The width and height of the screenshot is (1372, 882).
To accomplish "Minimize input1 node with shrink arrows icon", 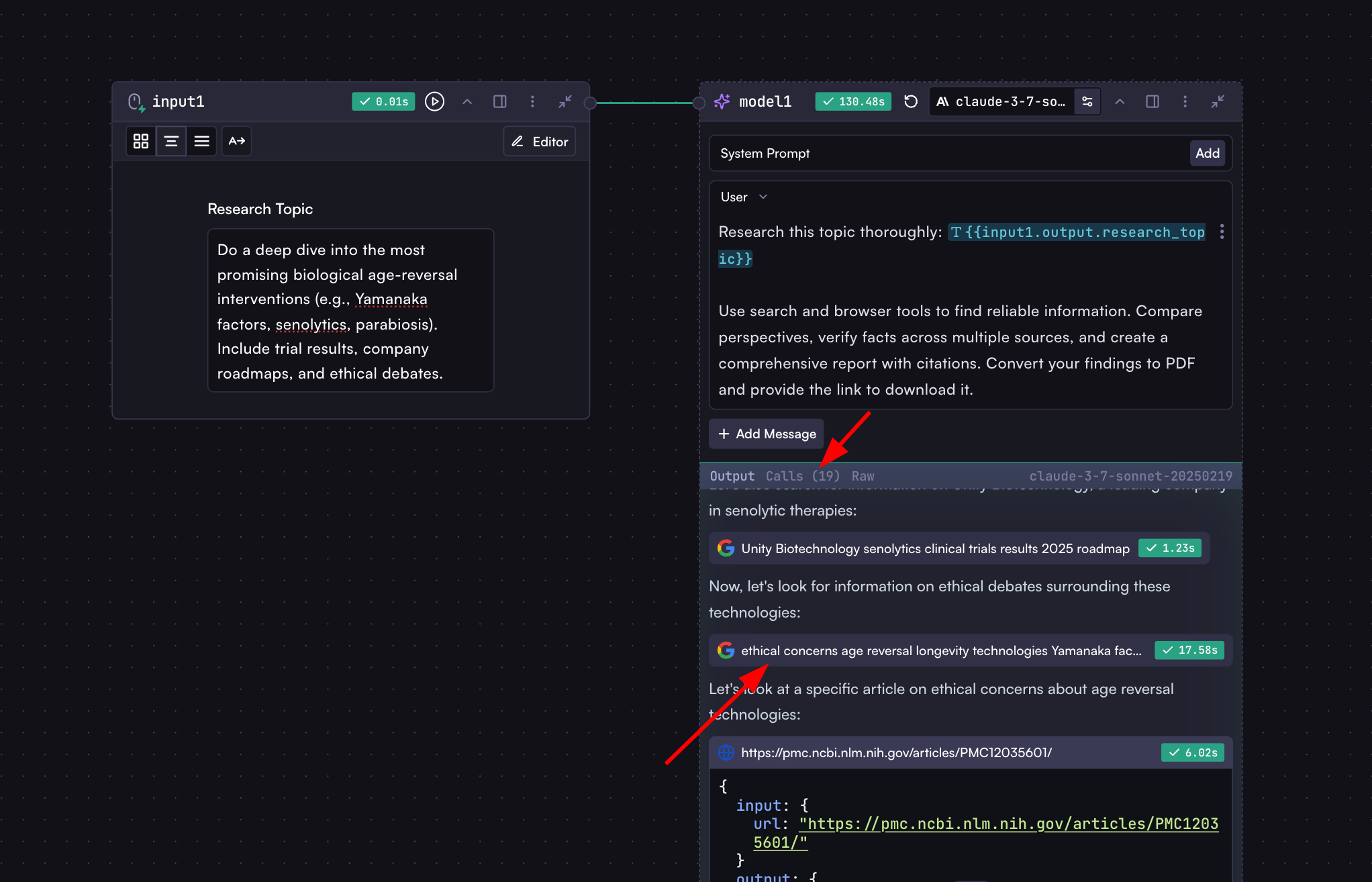I will [x=565, y=101].
